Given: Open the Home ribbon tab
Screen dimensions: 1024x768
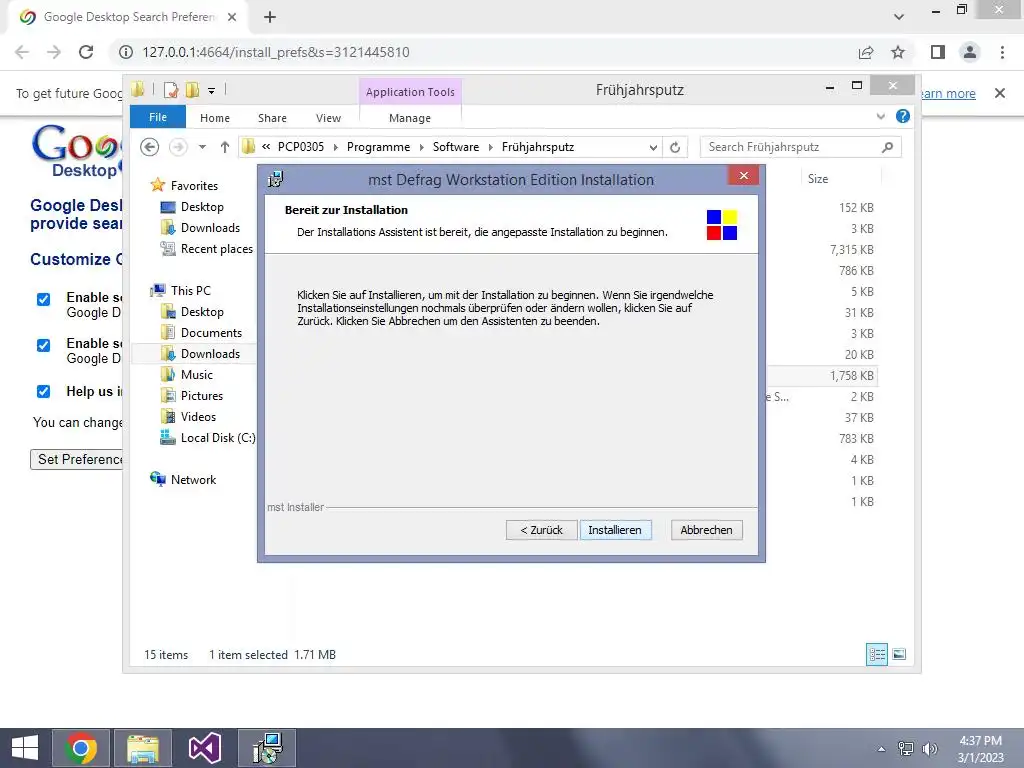Looking at the screenshot, I should (x=215, y=118).
